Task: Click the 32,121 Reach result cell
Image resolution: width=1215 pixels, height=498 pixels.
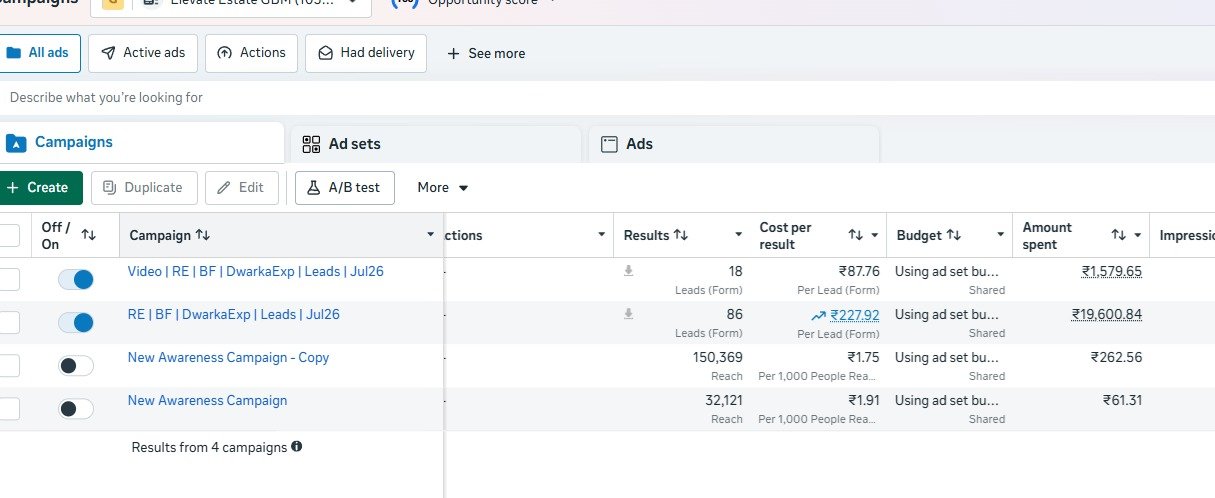Action: click(x=724, y=400)
